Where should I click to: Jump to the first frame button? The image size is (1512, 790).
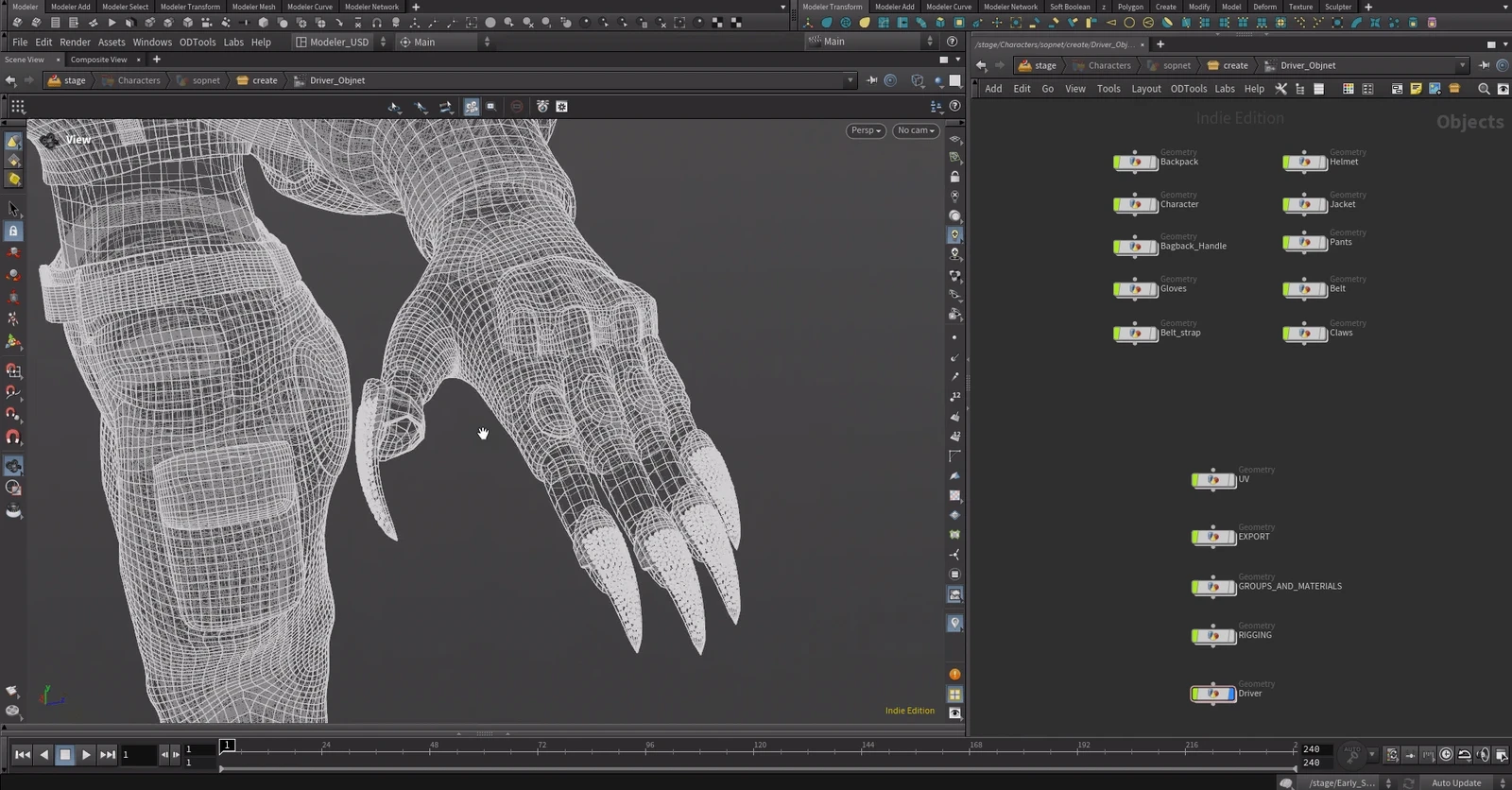pyautogui.click(x=23, y=754)
